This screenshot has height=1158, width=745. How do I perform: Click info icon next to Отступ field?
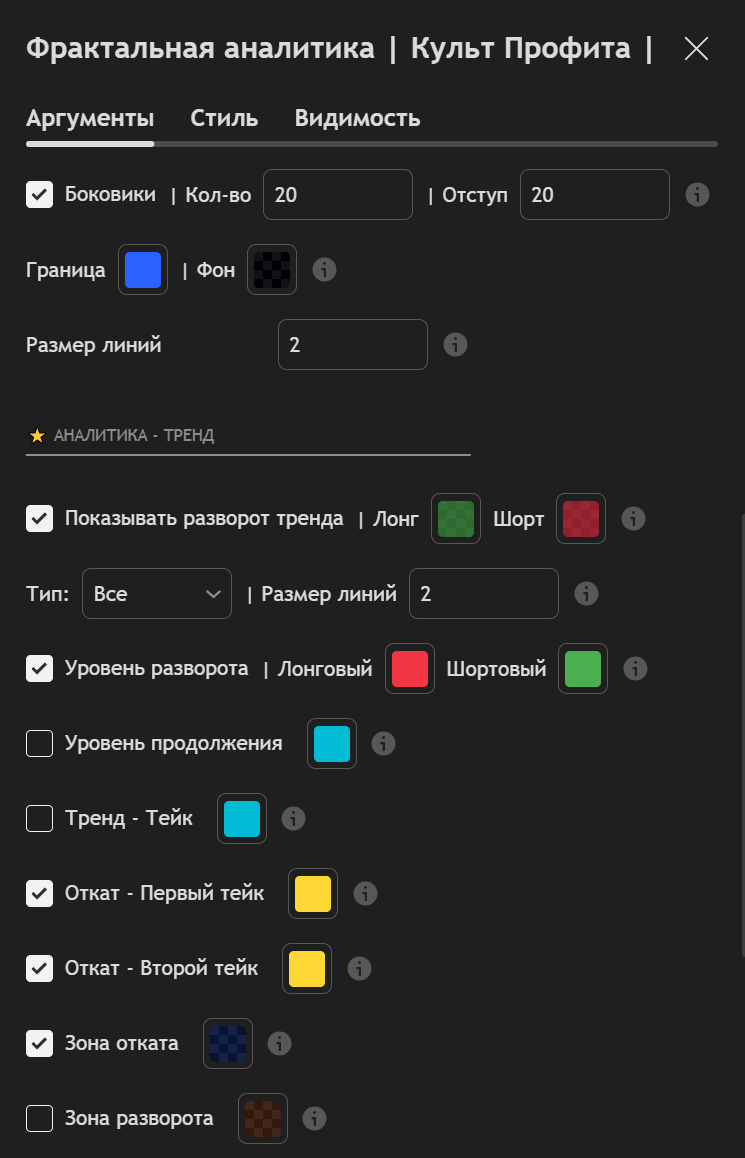point(697,194)
